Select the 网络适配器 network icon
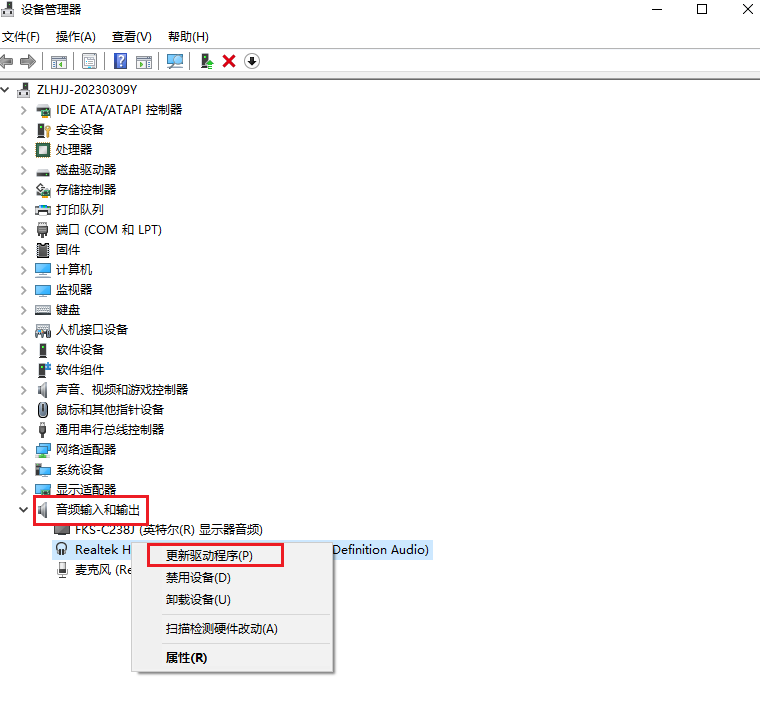This screenshot has height=715, width=760. (x=43, y=450)
